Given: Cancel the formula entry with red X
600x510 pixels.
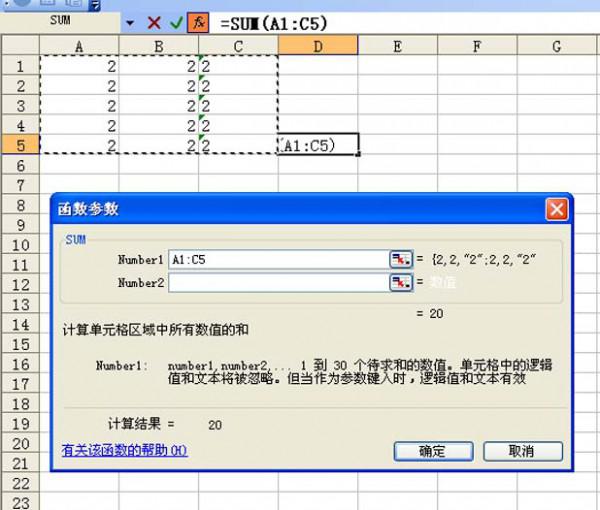Looking at the screenshot, I should [x=154, y=23].
